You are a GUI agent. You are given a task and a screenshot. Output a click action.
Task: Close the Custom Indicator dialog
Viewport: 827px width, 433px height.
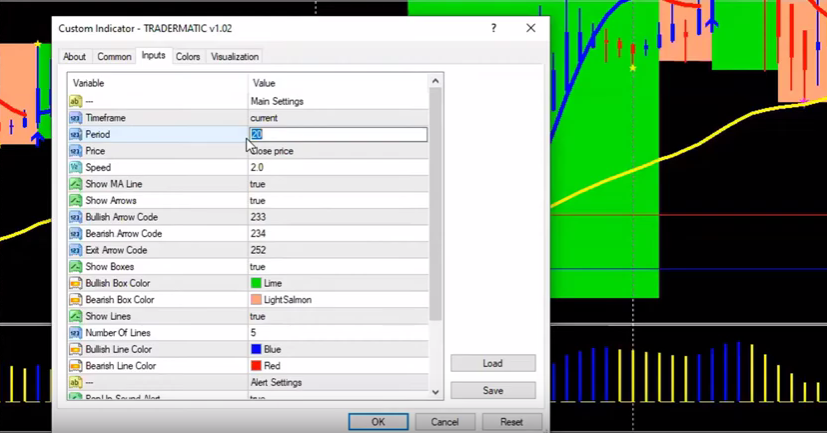coord(531,28)
